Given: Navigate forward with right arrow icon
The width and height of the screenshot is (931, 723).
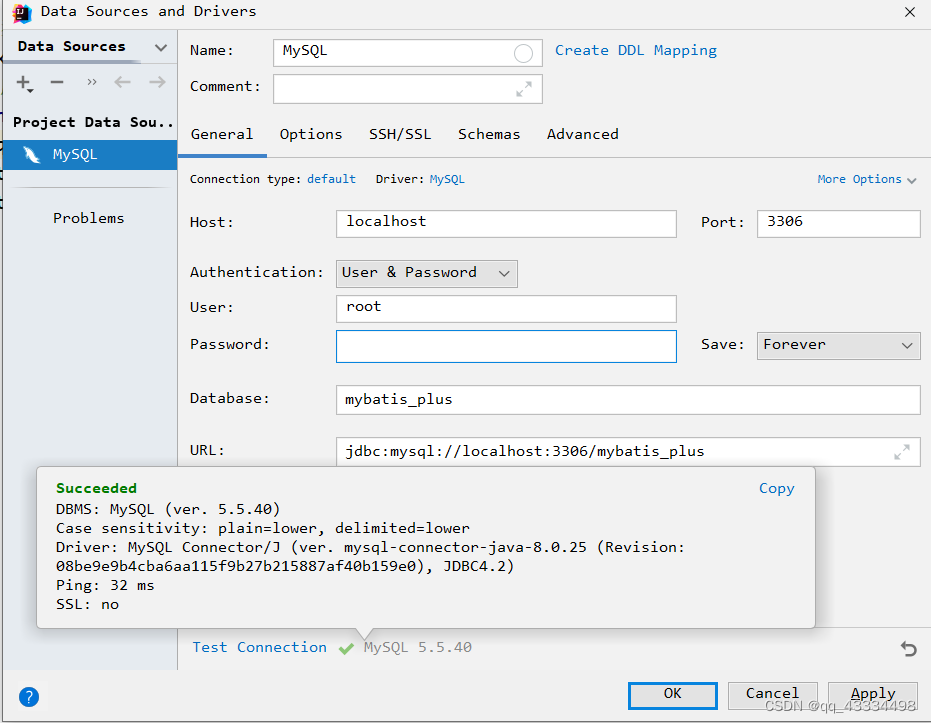Looking at the screenshot, I should coord(157,82).
